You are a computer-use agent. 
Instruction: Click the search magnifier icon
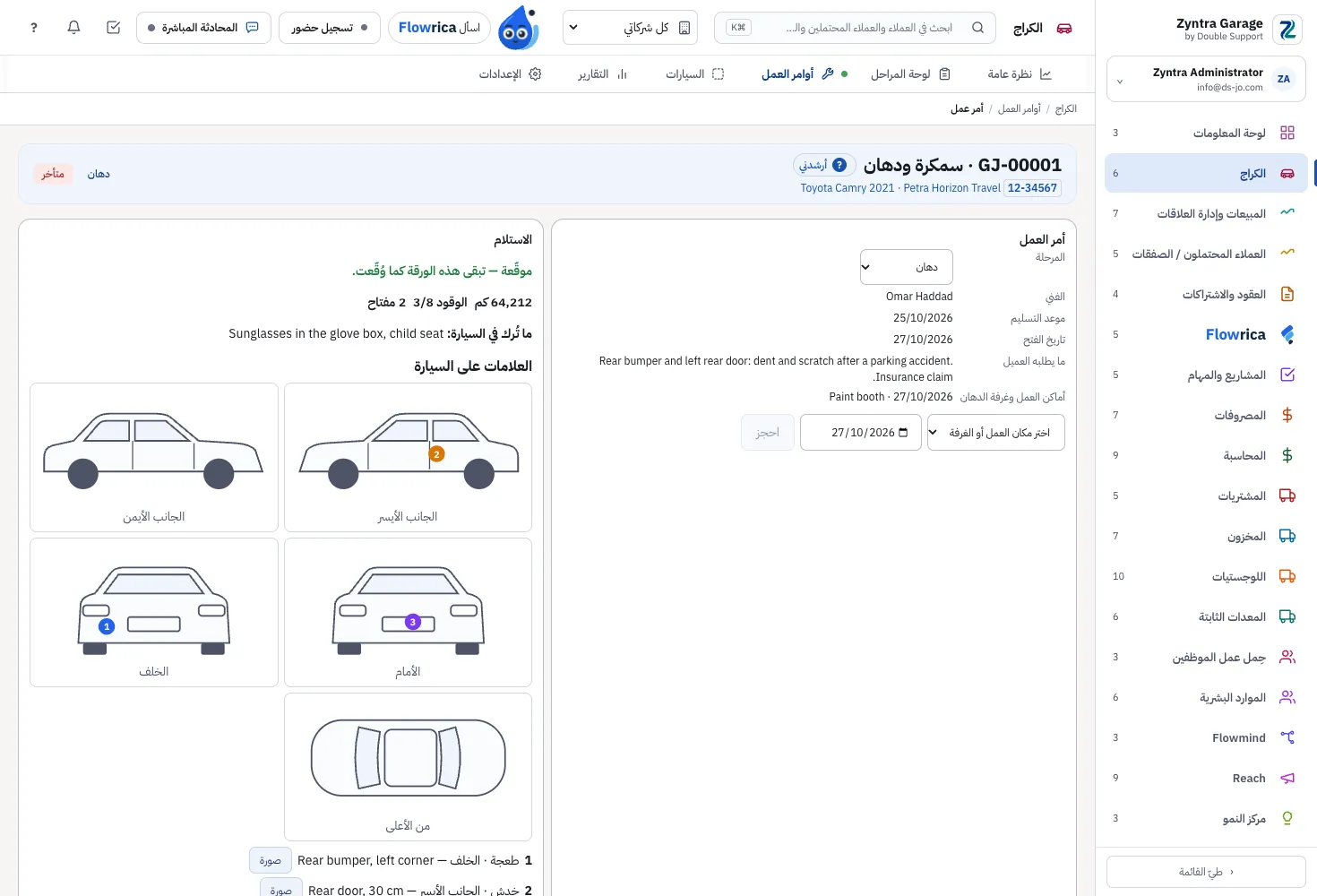(x=977, y=28)
